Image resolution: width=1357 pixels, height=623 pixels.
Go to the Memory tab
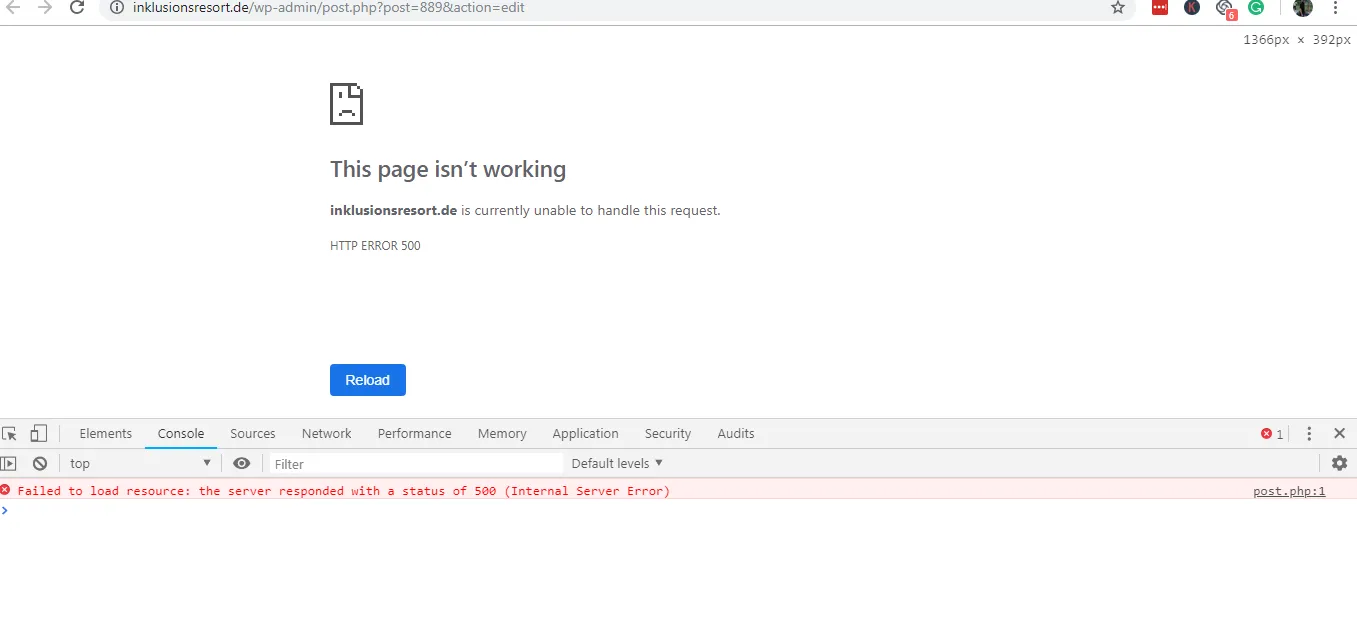(502, 433)
